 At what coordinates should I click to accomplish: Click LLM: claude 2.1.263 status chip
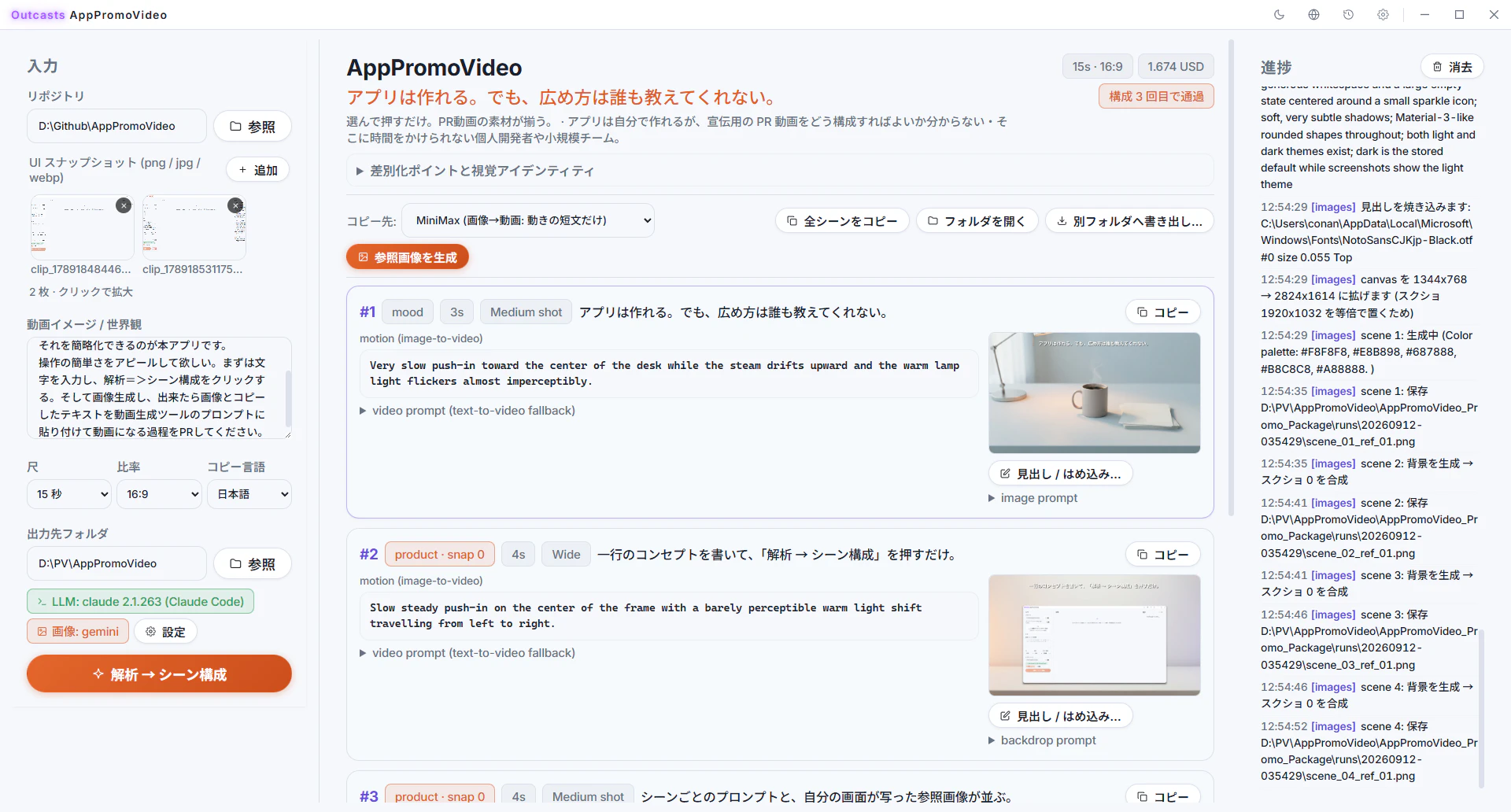[140, 601]
